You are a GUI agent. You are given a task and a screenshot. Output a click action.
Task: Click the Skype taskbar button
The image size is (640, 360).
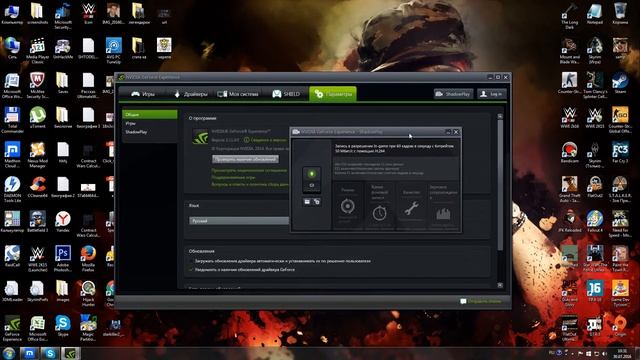click(50, 353)
